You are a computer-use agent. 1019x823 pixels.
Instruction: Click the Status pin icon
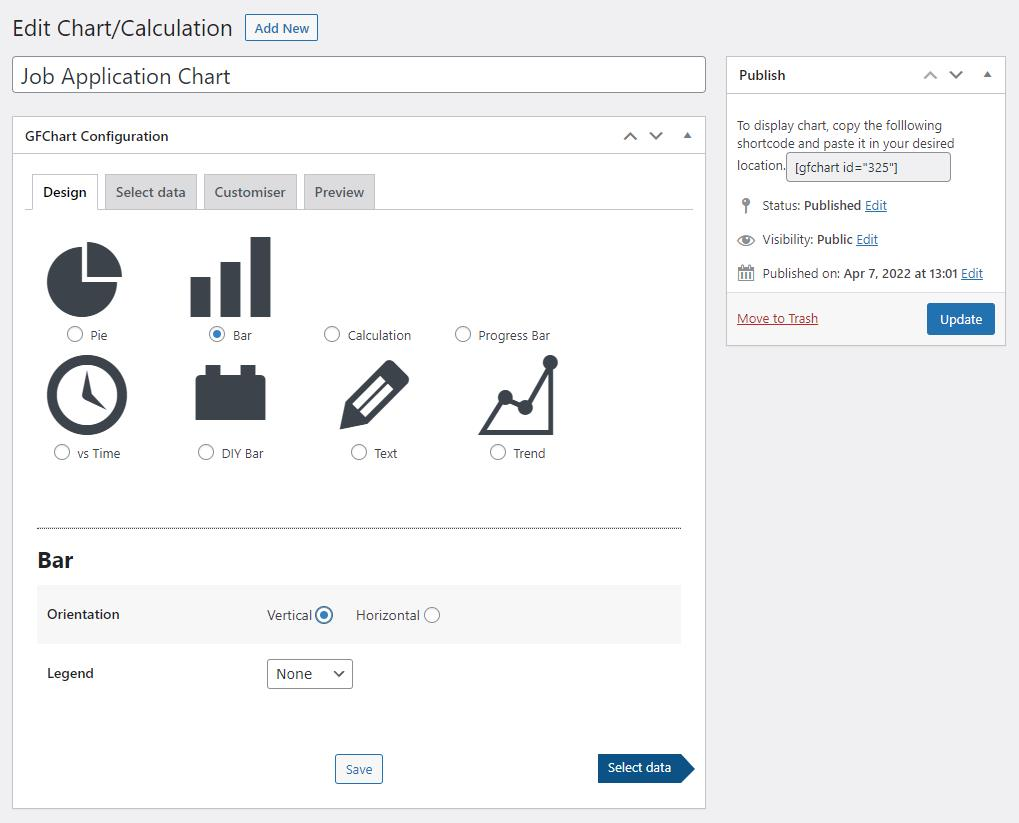click(x=746, y=205)
